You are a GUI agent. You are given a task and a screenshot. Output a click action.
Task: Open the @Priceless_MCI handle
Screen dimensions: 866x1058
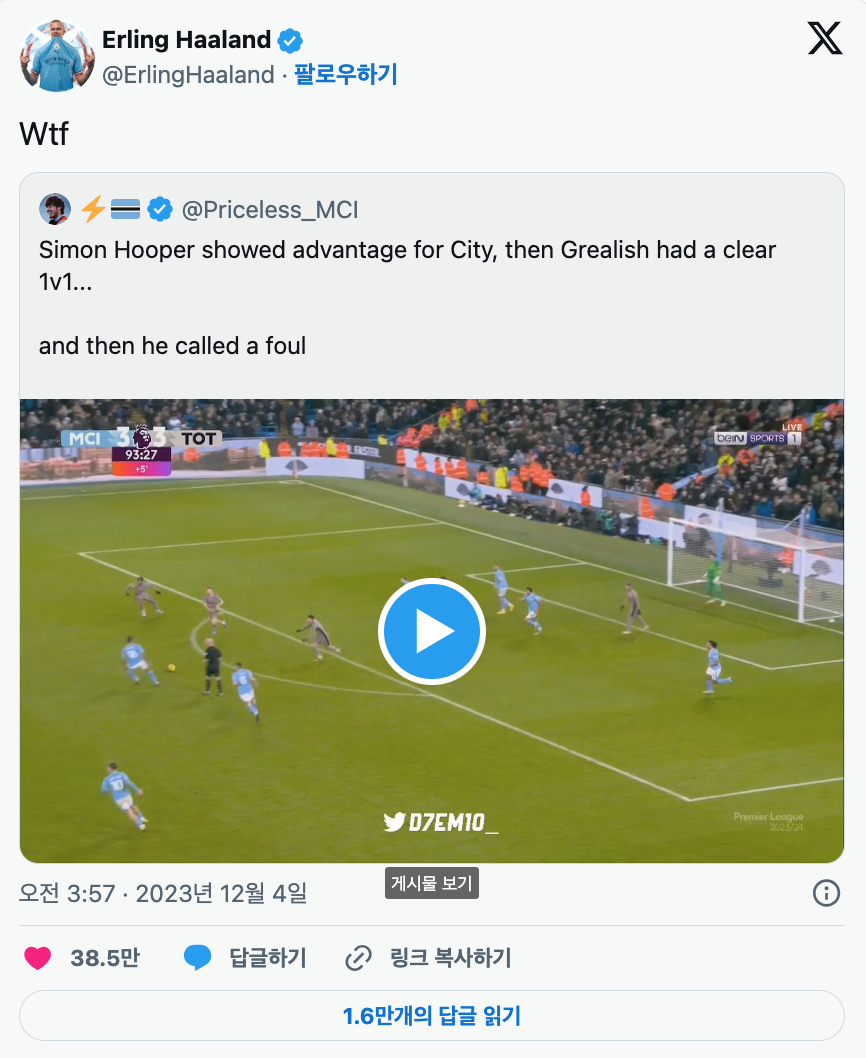[270, 210]
